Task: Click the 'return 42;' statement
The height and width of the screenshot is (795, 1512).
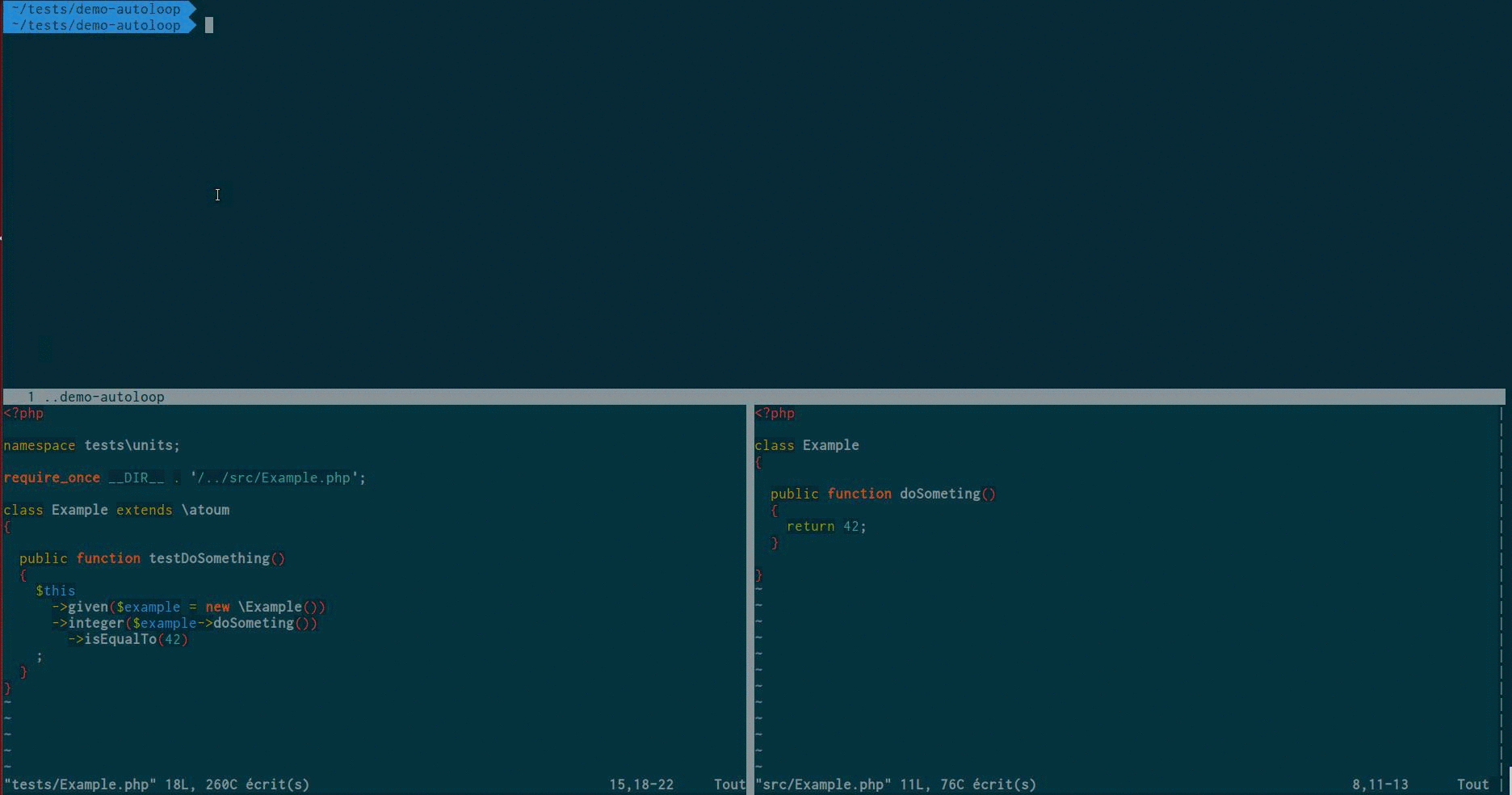Action: point(826,526)
